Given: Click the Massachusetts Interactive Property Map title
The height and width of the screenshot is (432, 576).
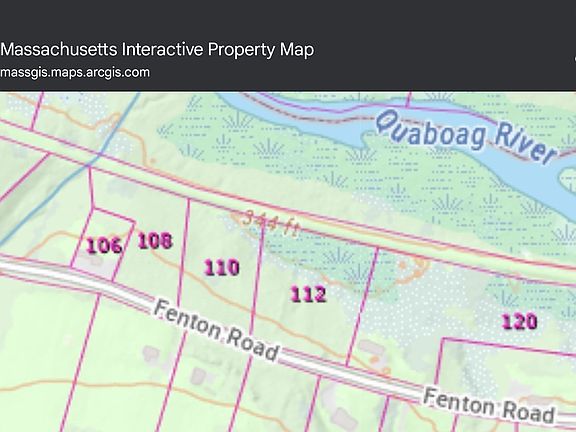Looking at the screenshot, I should click(x=157, y=50).
